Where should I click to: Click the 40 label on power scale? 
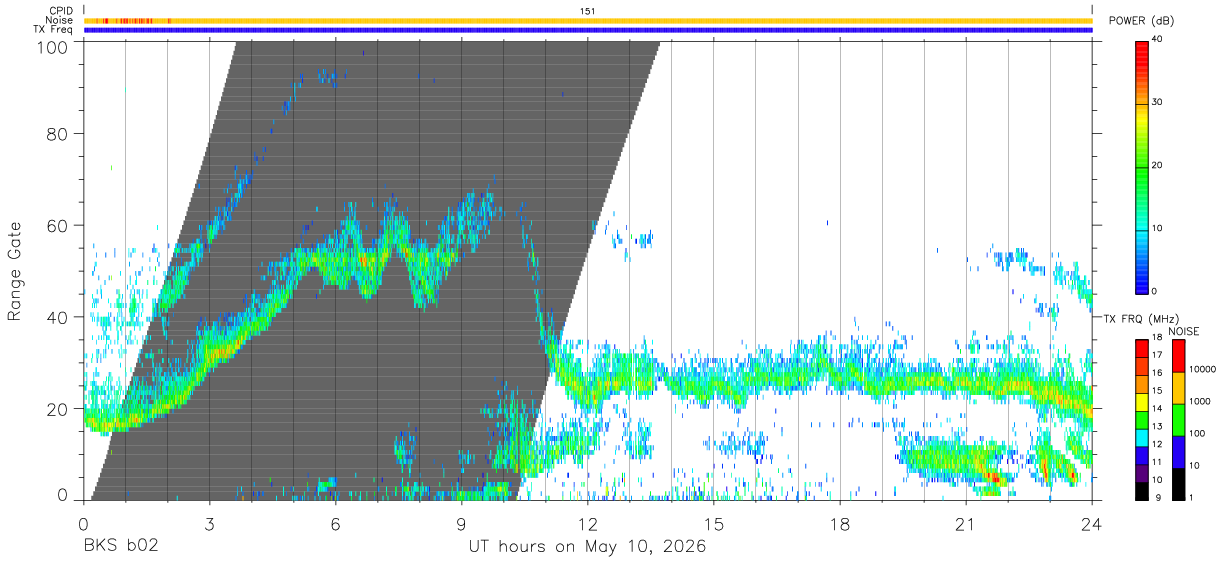tap(1158, 40)
